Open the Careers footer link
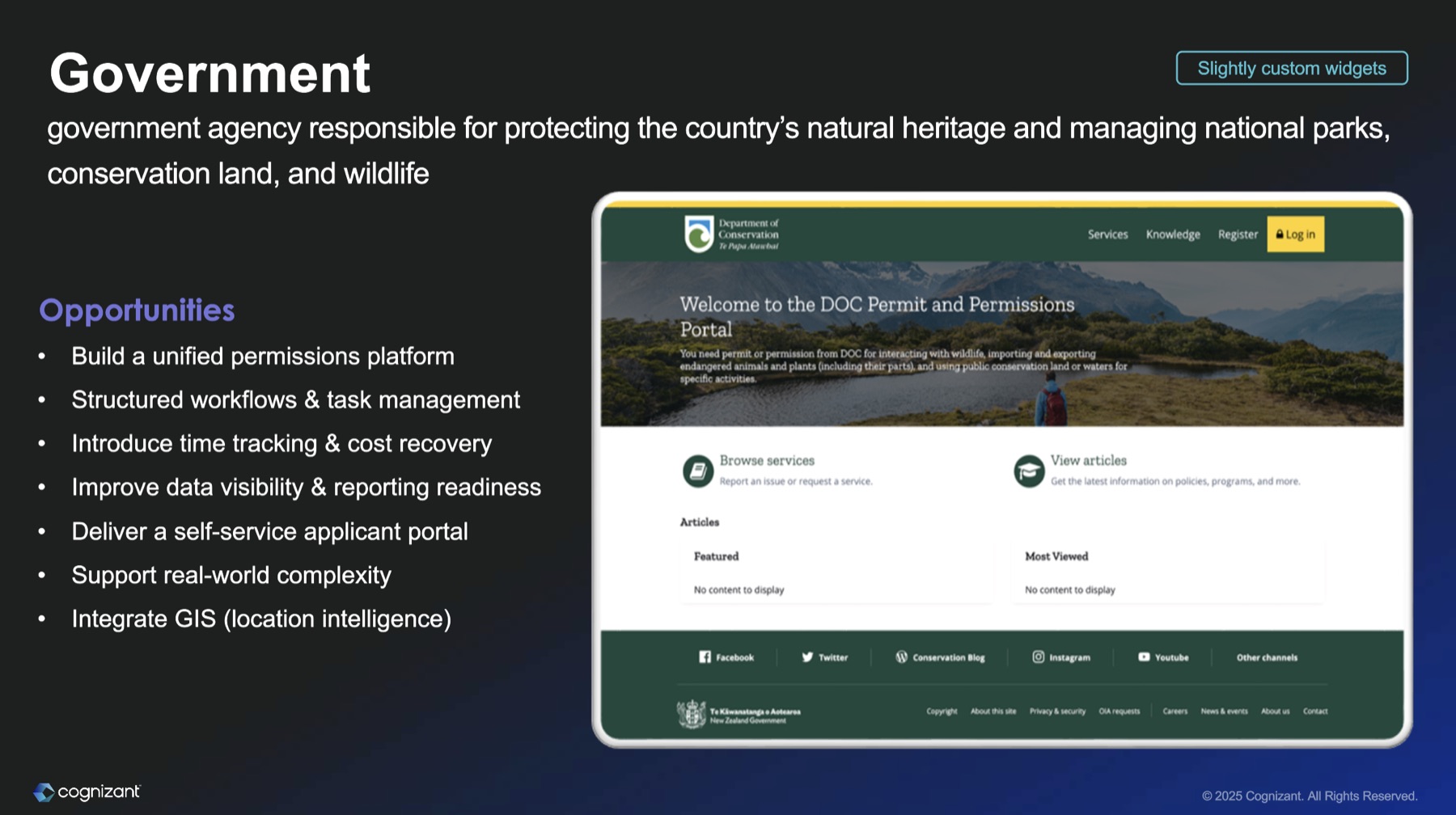The height and width of the screenshot is (815, 1456). coord(1175,712)
